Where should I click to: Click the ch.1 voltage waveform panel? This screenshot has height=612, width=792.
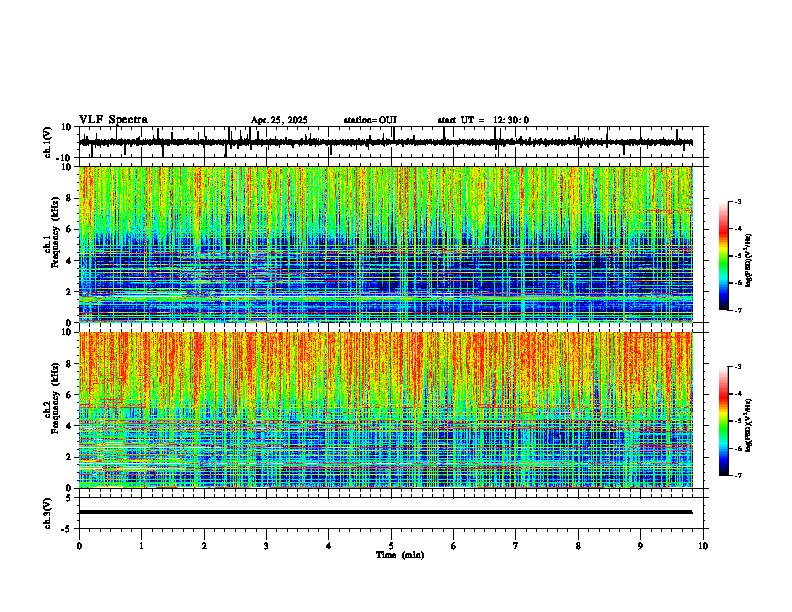click(391, 142)
